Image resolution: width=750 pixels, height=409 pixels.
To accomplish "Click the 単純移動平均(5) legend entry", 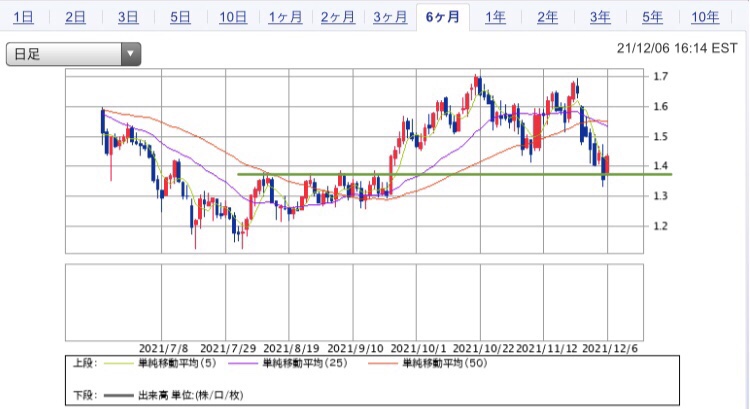I will coord(177,364).
